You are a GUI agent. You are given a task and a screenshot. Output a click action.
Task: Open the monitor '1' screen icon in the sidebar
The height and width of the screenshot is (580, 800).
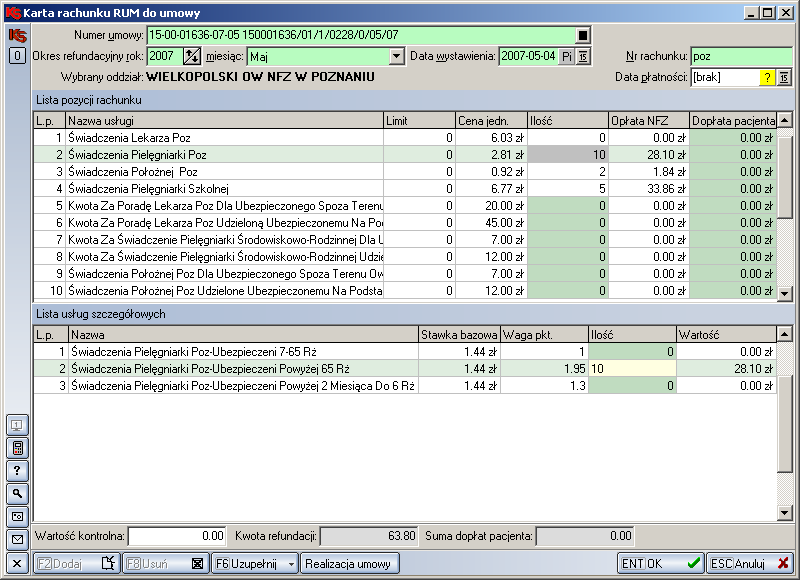17,425
